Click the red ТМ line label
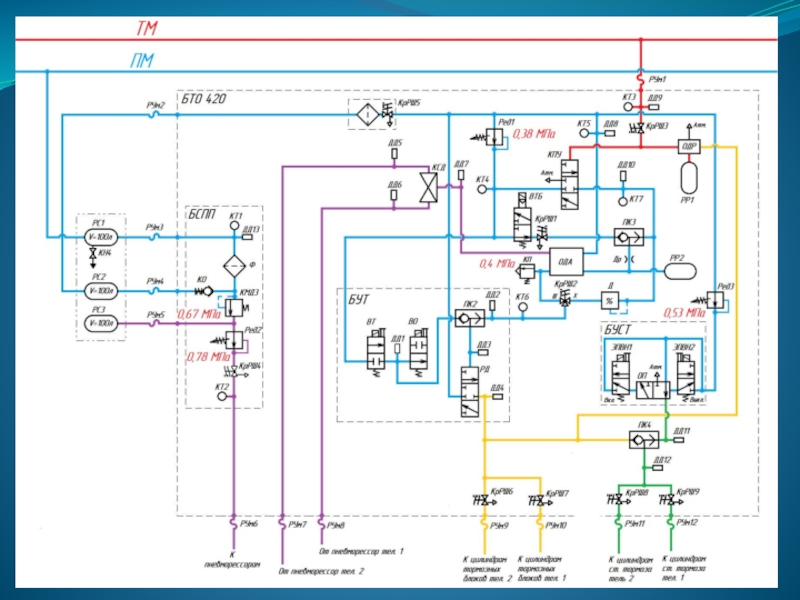This screenshot has height=600, width=800. 146,29
